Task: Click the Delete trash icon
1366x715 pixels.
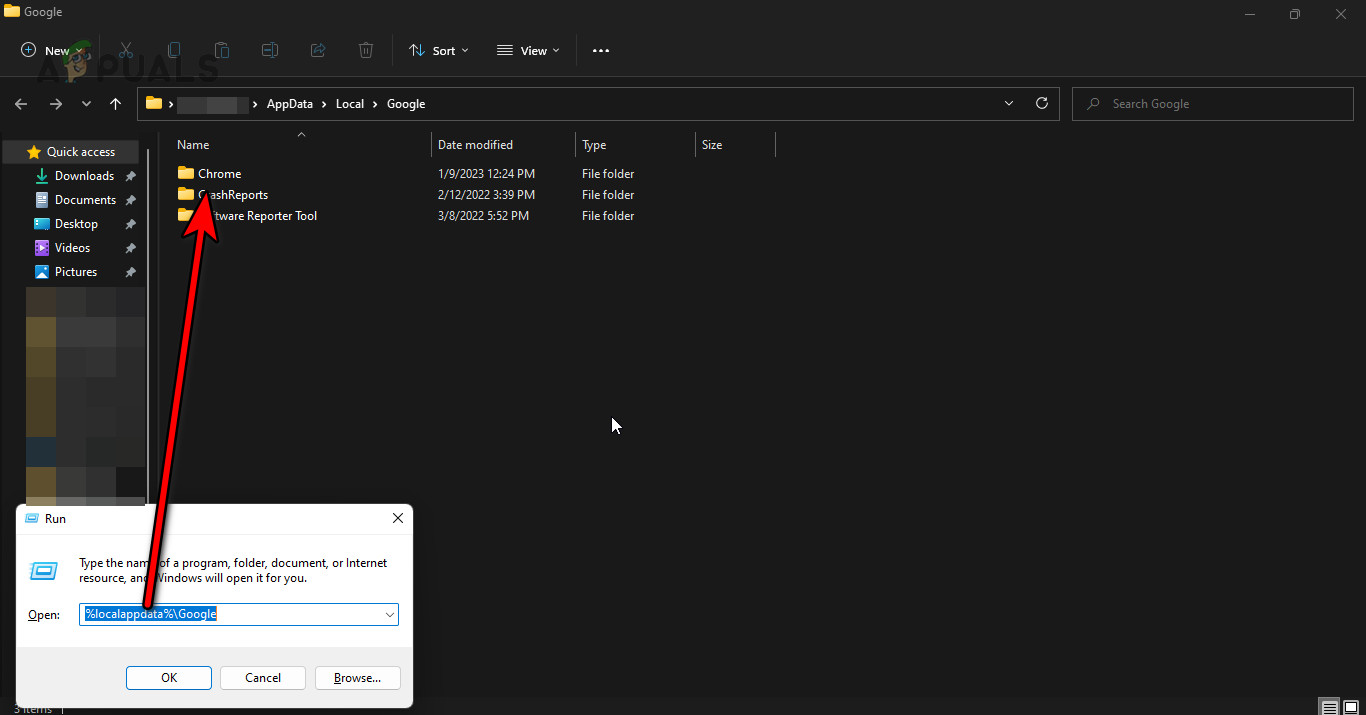Action: (366, 50)
